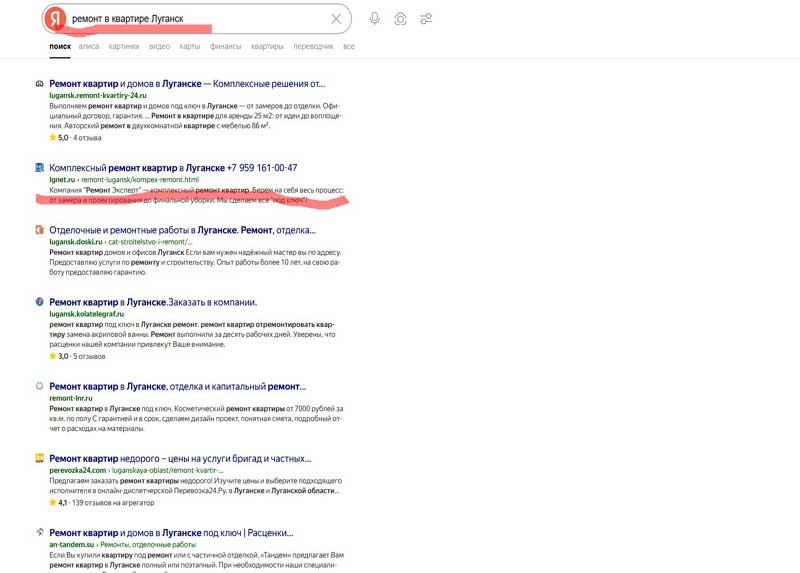Click perevozka24.com site link
This screenshot has width=800, height=573.
[78, 470]
